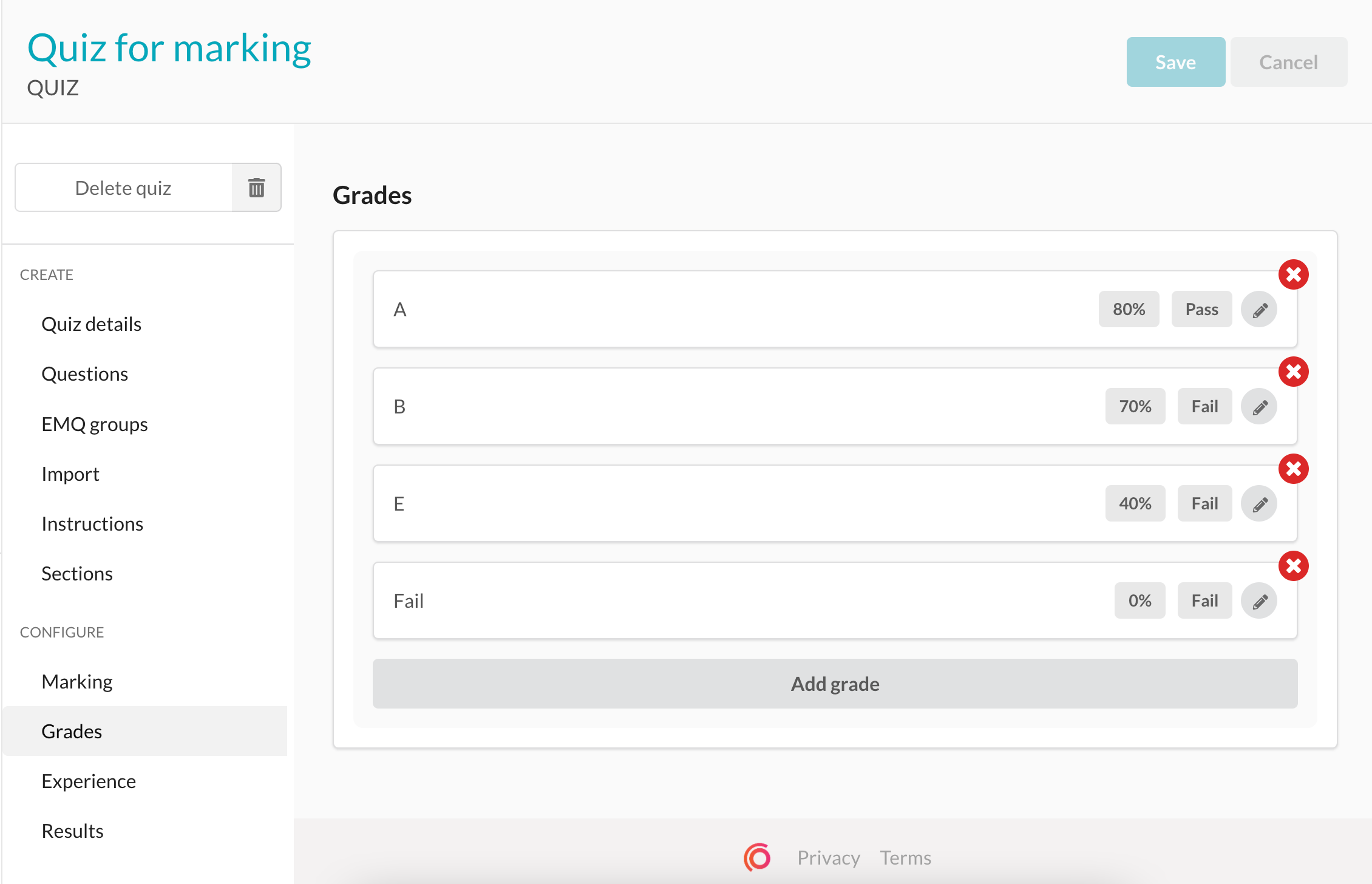Screen dimensions: 1372x884
Task: Remove grade A with red X
Action: pyautogui.click(x=1293, y=274)
